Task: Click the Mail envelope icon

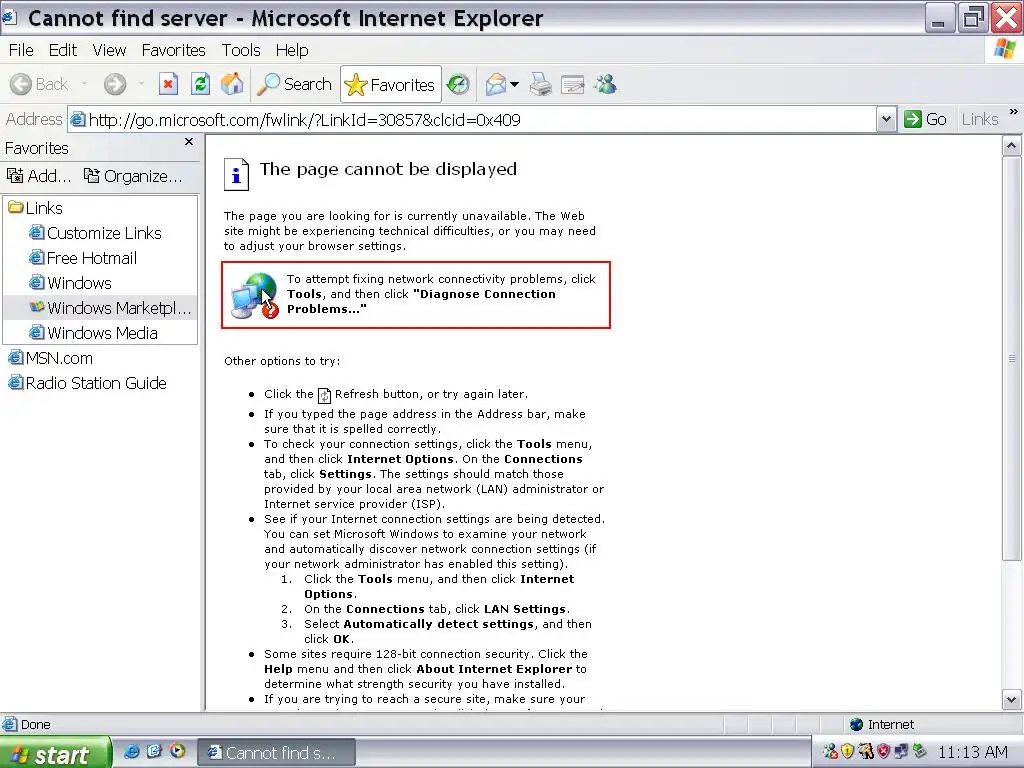Action: pos(496,84)
